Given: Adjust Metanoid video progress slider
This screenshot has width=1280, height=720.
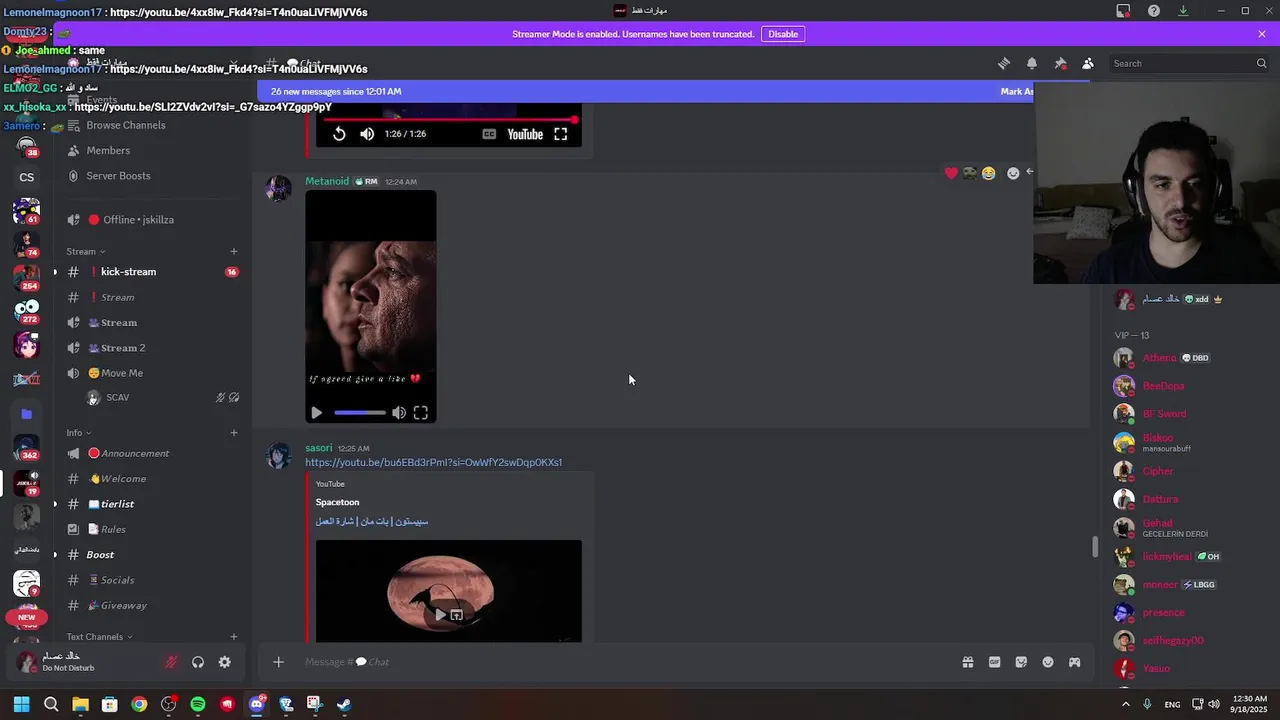Looking at the screenshot, I should [x=360, y=413].
